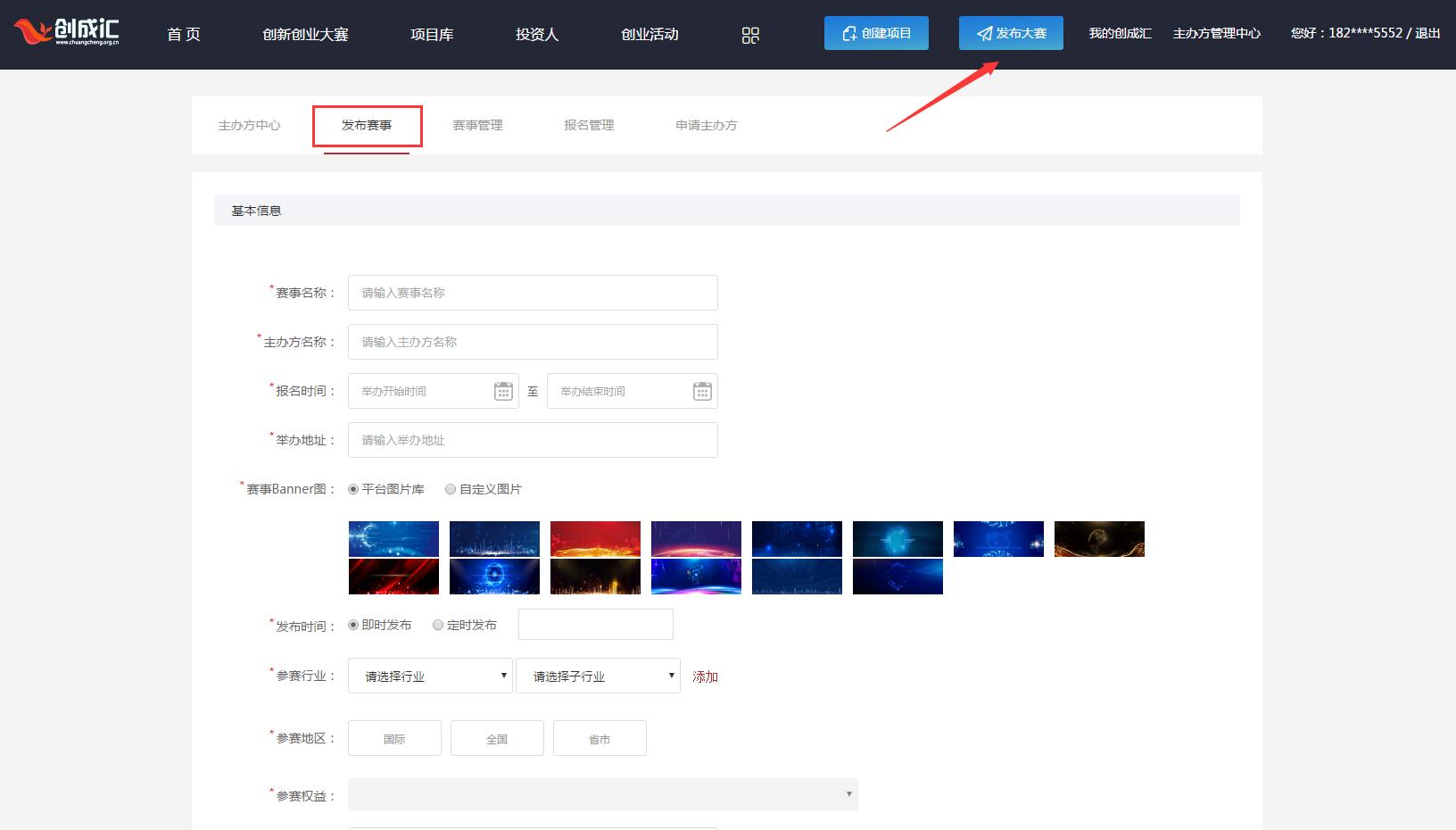Open the start date calendar icon

click(503, 391)
